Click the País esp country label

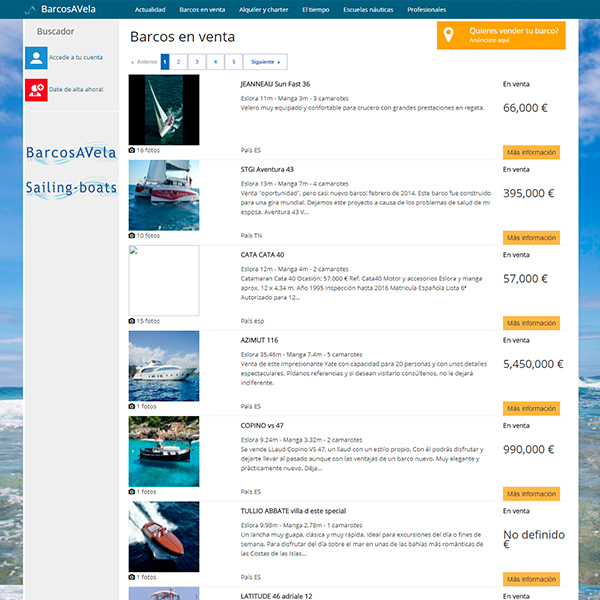[x=252, y=321]
